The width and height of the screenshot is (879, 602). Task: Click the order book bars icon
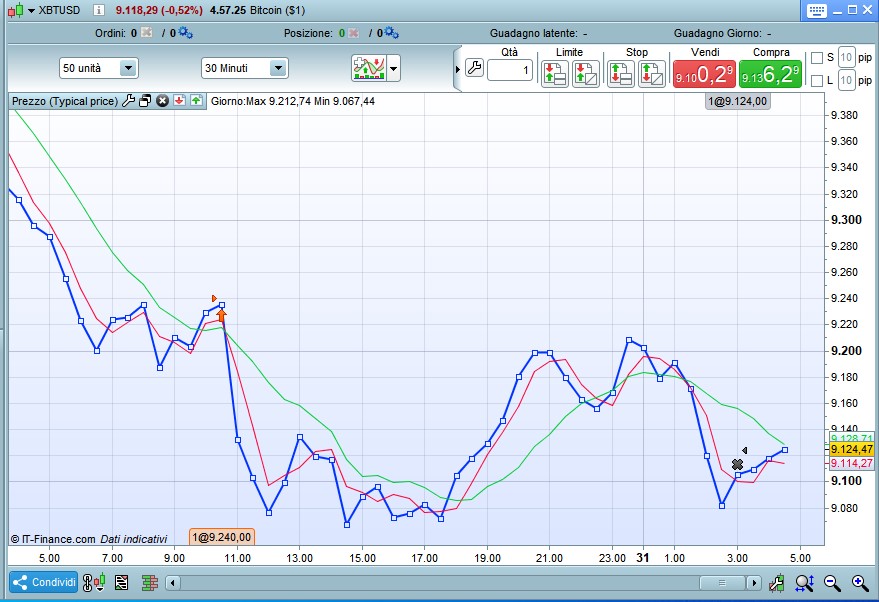click(149, 583)
